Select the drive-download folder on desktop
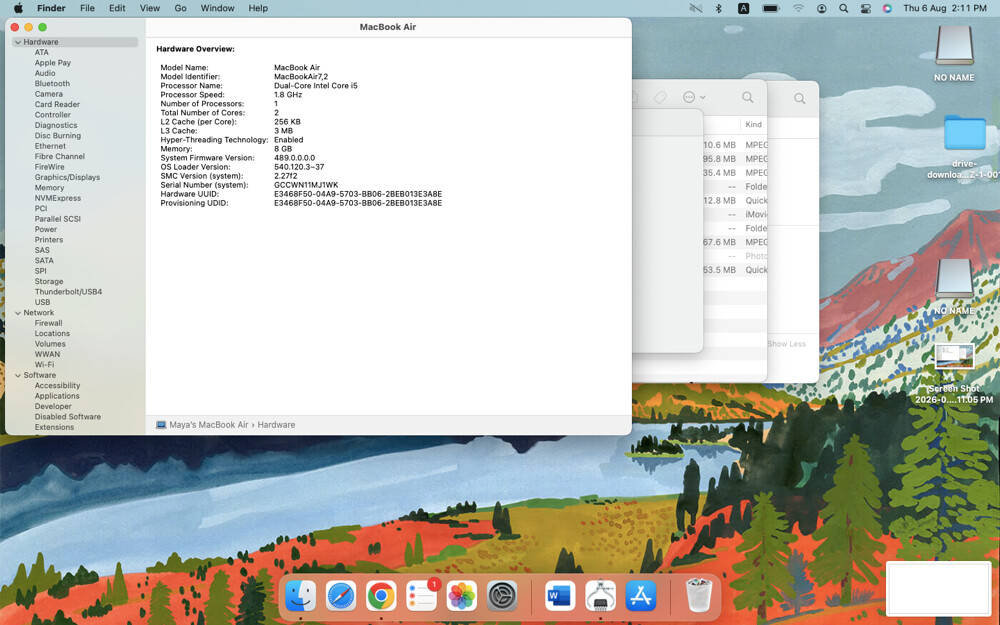The width and height of the screenshot is (1000, 625). 964,147
